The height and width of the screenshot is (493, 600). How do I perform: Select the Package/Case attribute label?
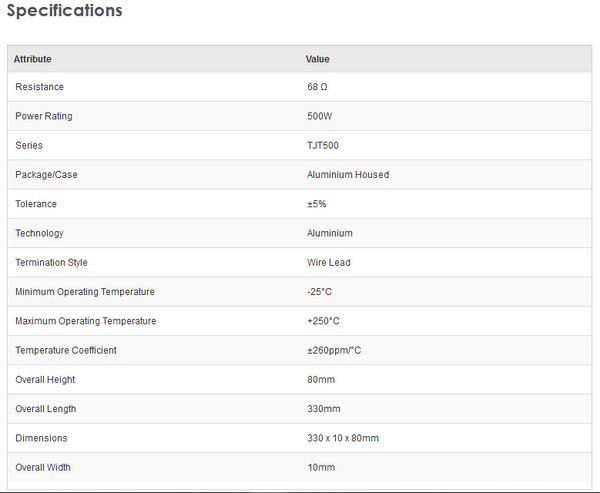[46, 175]
